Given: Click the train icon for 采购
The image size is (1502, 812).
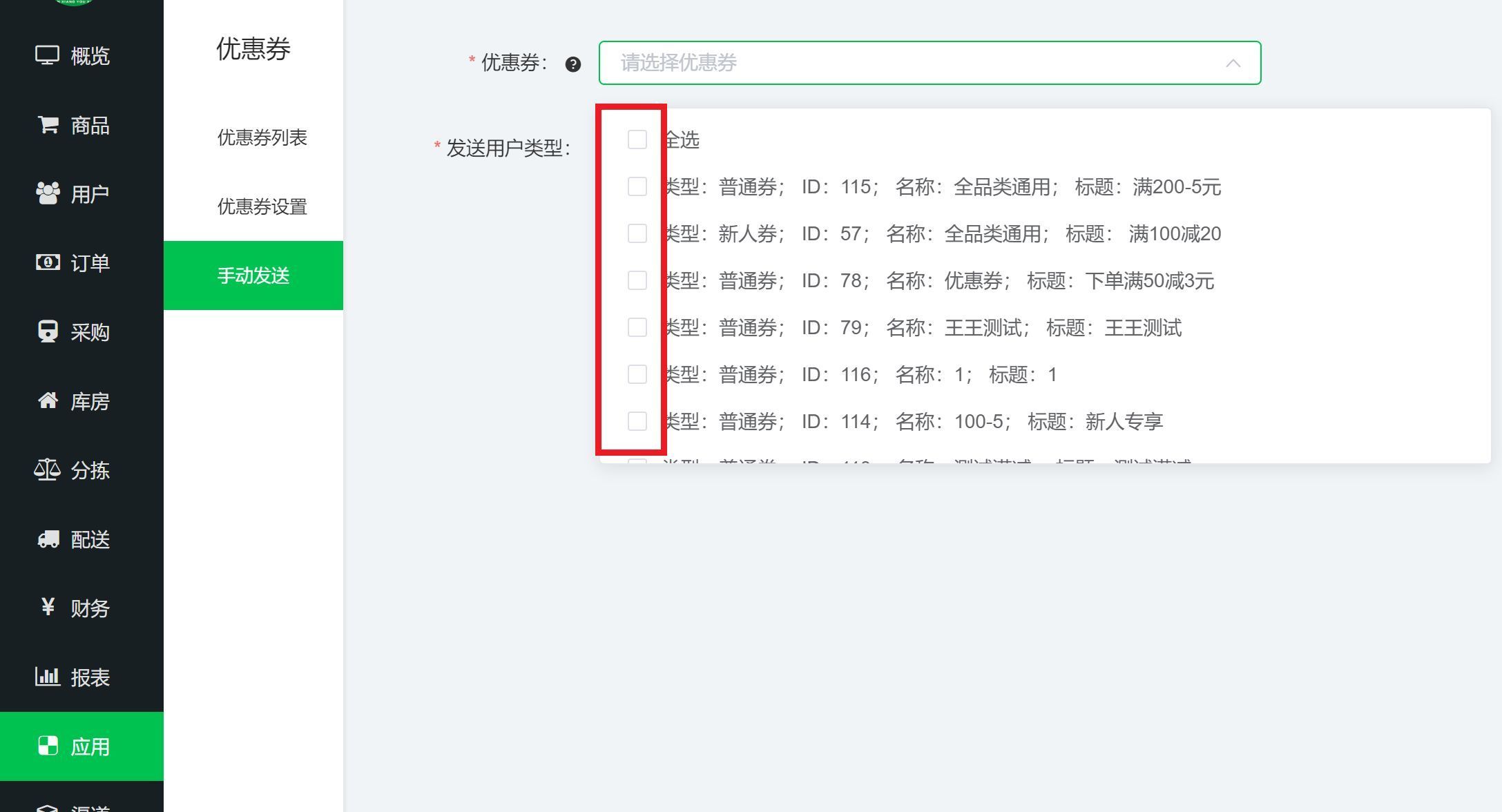Looking at the screenshot, I should [47, 332].
